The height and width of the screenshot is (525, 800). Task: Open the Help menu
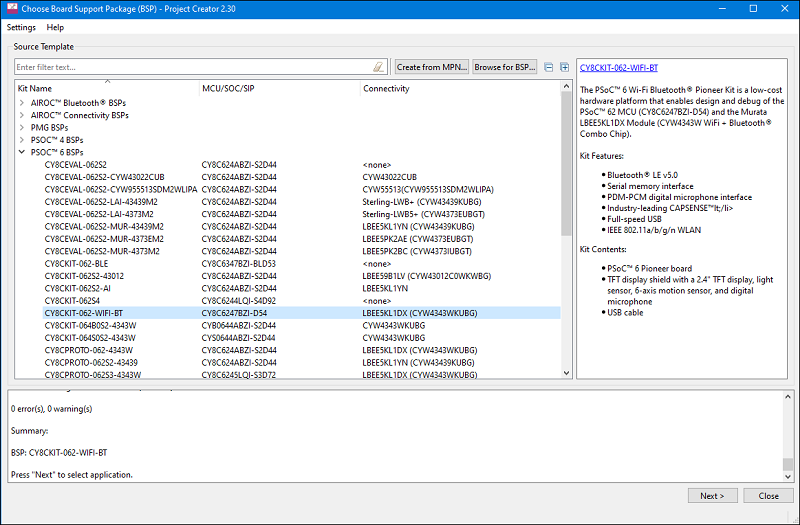[55, 27]
